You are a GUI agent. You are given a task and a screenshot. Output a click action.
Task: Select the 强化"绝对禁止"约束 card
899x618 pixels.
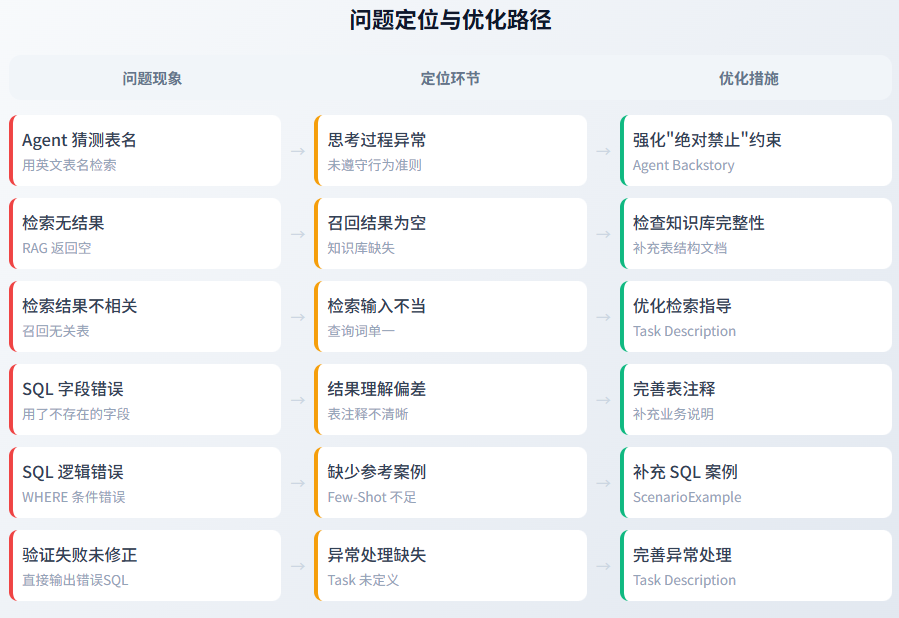[x=756, y=150]
